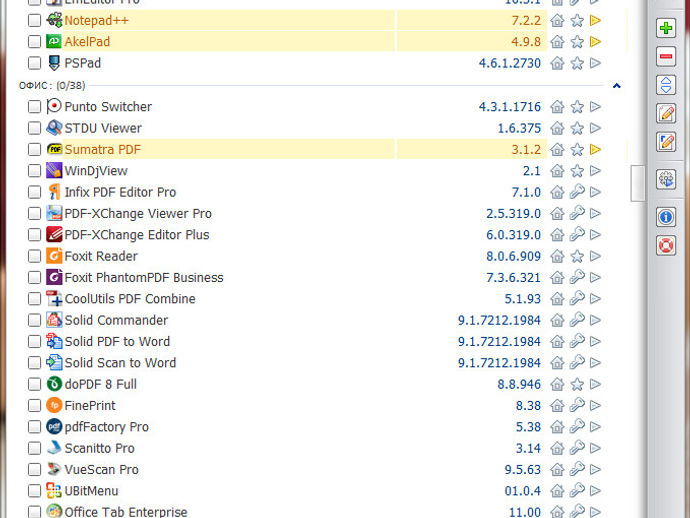Click key icon for Foxit PhantomPDF Business
The image size is (690, 518).
[x=577, y=277]
